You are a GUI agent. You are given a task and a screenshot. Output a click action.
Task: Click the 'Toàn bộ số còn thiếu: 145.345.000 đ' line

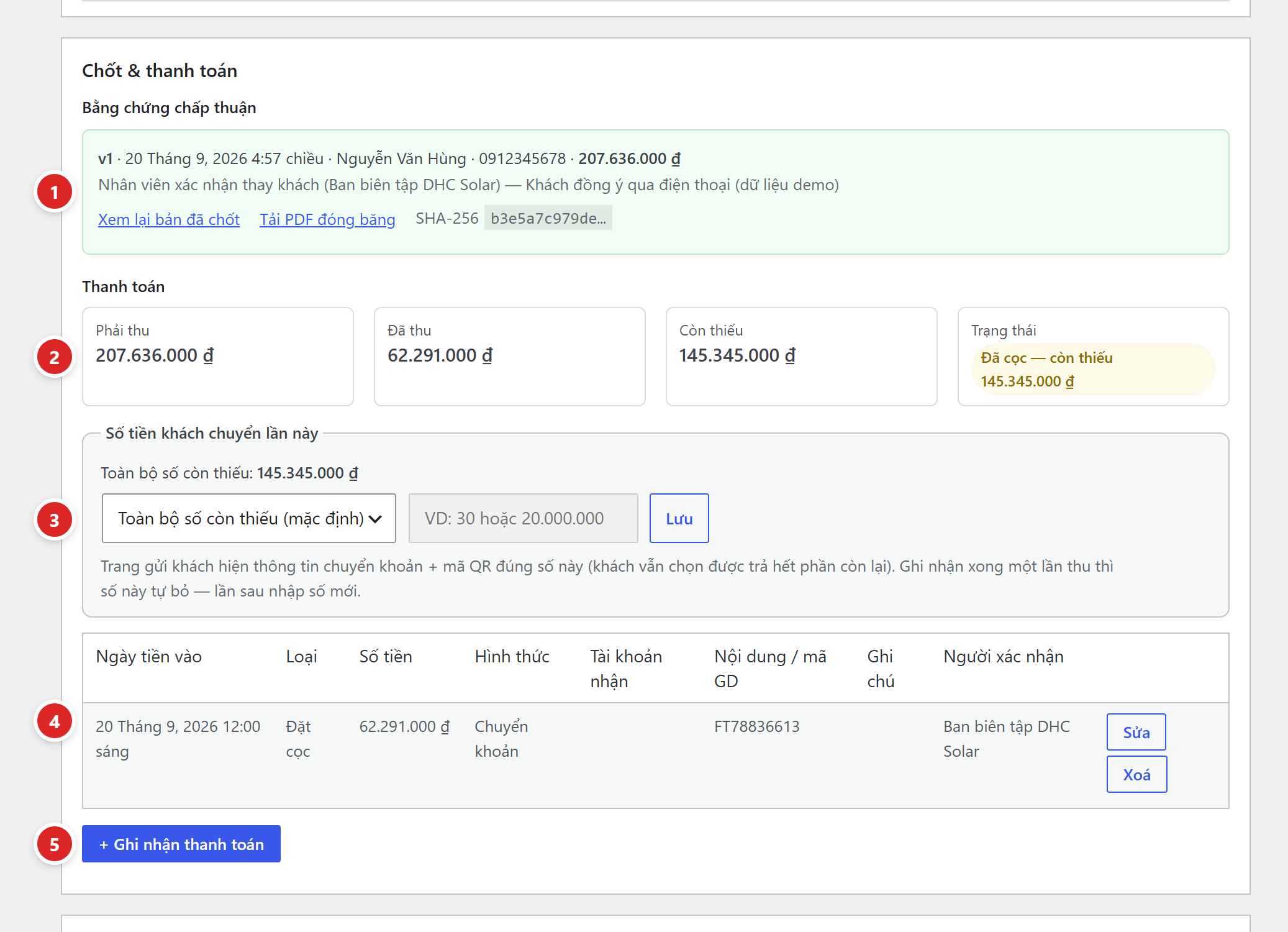pyautogui.click(x=229, y=473)
